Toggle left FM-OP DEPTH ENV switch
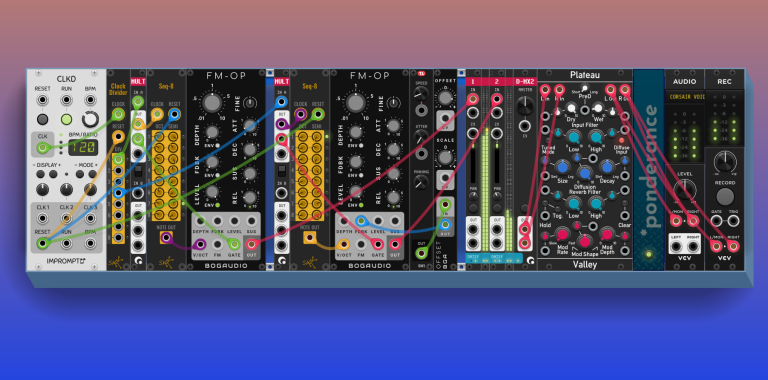This screenshot has width=768, height=380. 218,145
